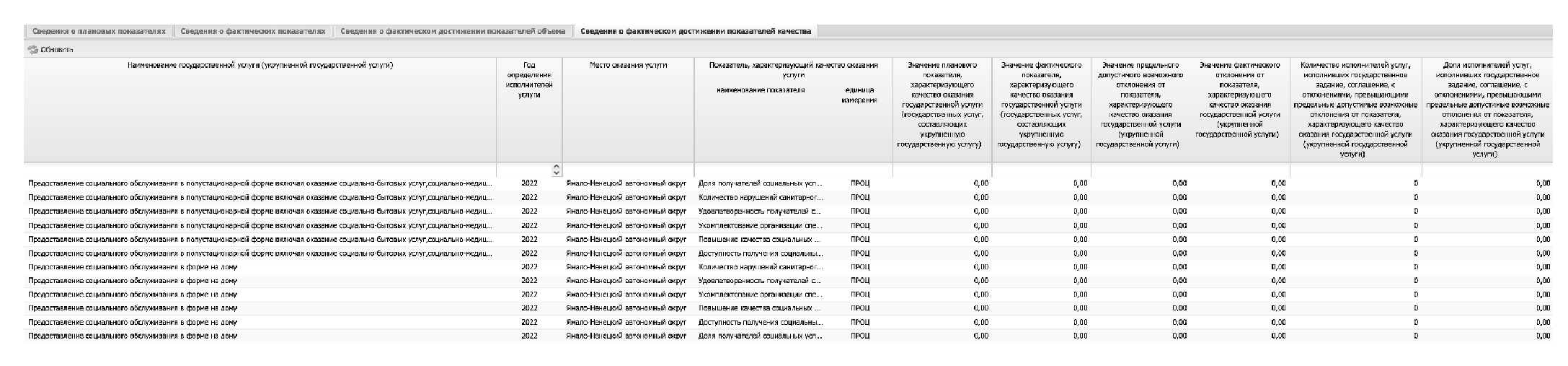Click the planned value filter field

click(x=942, y=170)
